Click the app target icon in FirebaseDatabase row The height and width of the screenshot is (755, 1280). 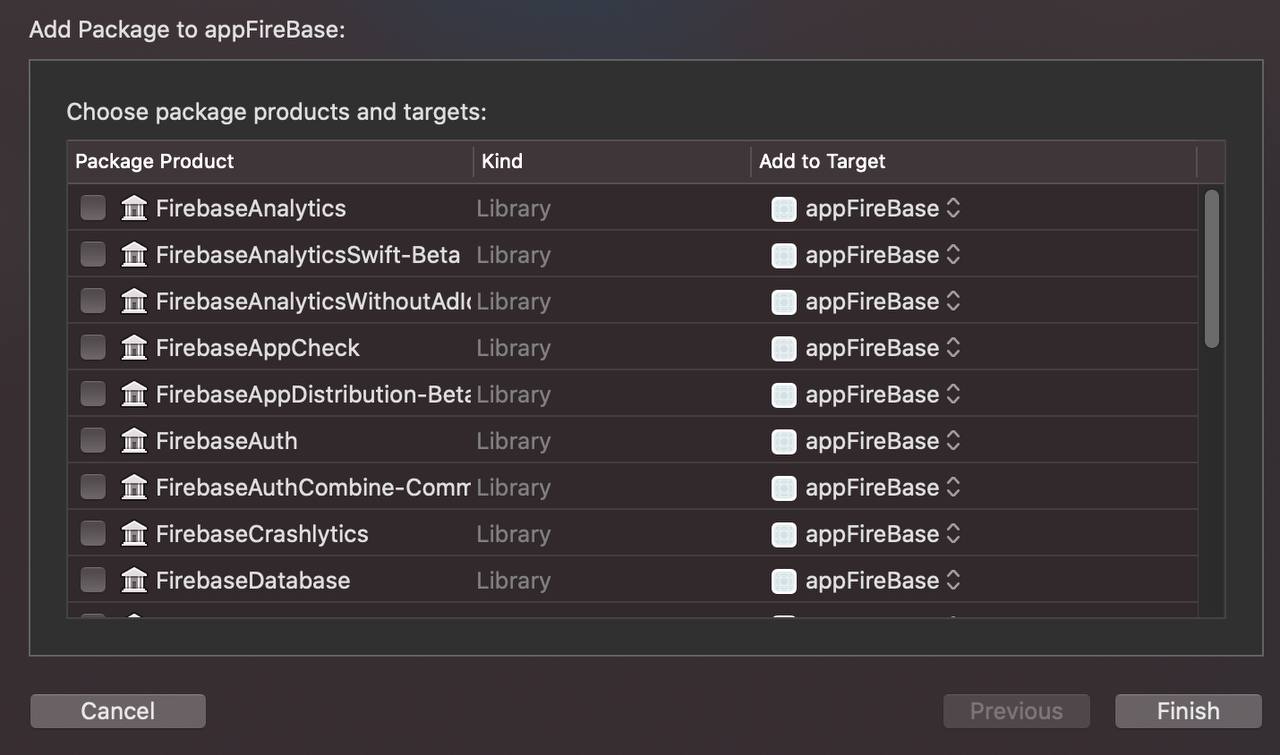[x=784, y=581]
